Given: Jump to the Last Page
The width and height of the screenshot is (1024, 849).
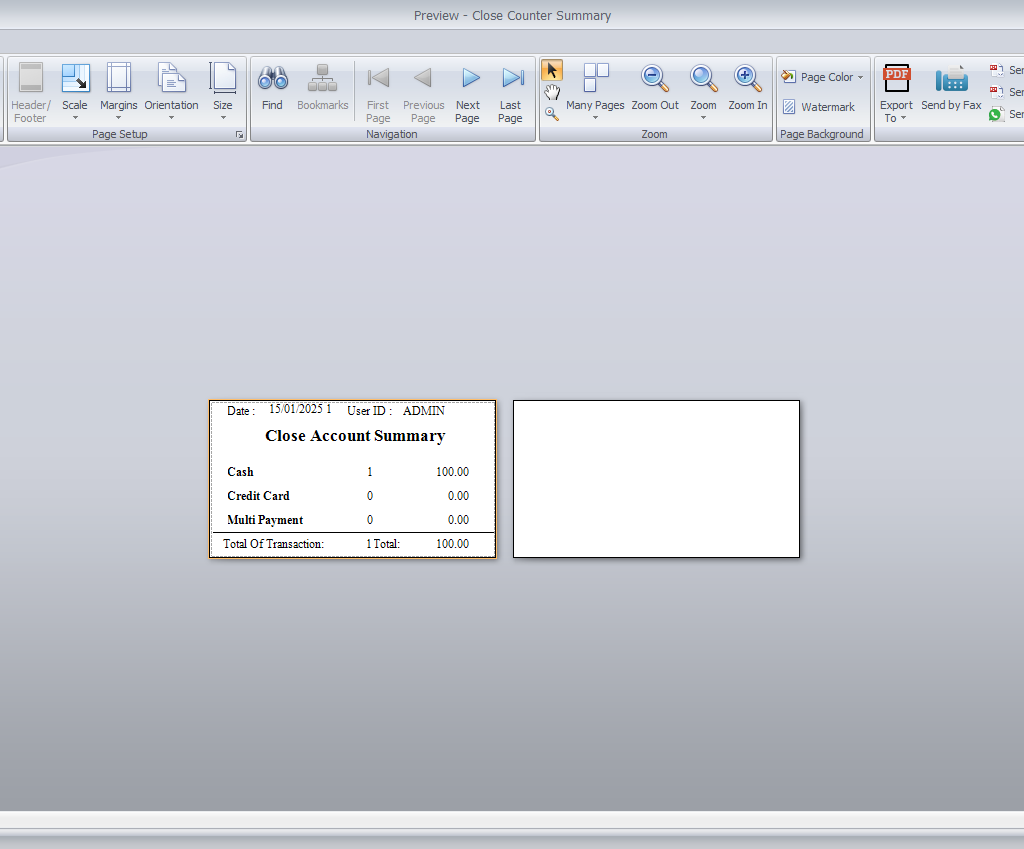Looking at the screenshot, I should [x=510, y=88].
